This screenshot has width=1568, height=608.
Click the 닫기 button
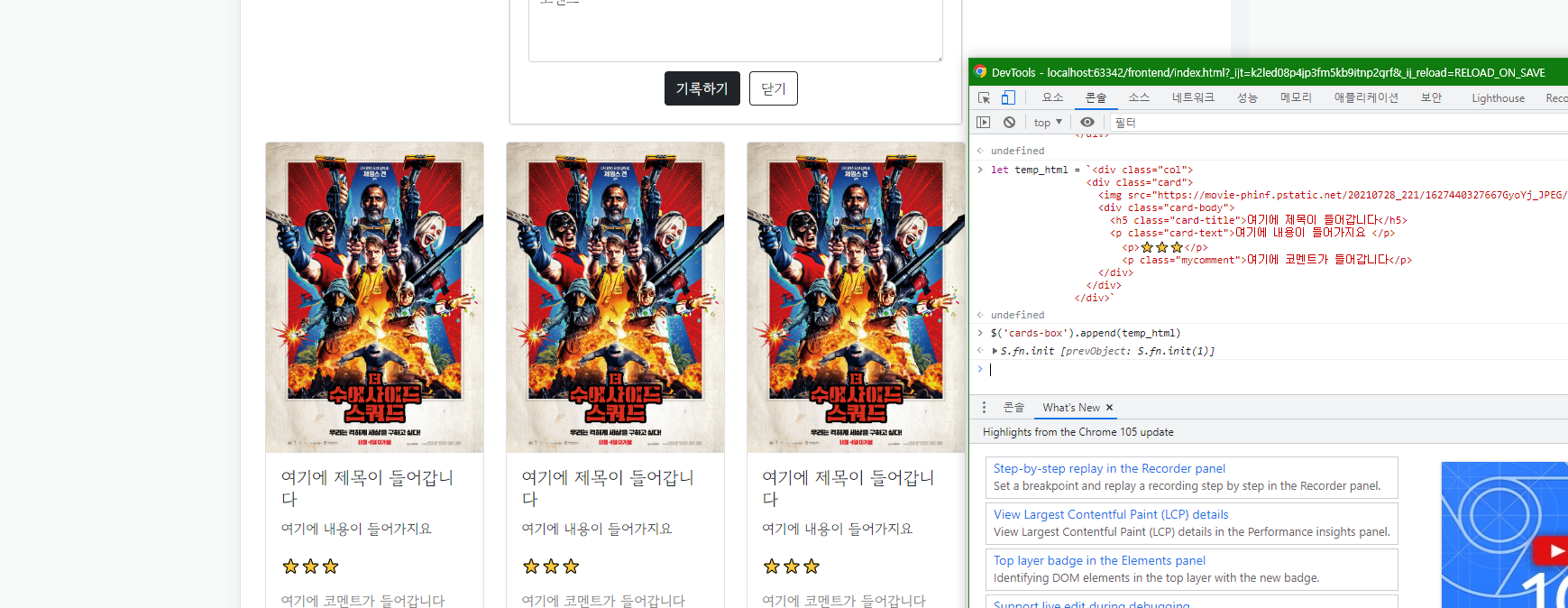[x=774, y=88]
